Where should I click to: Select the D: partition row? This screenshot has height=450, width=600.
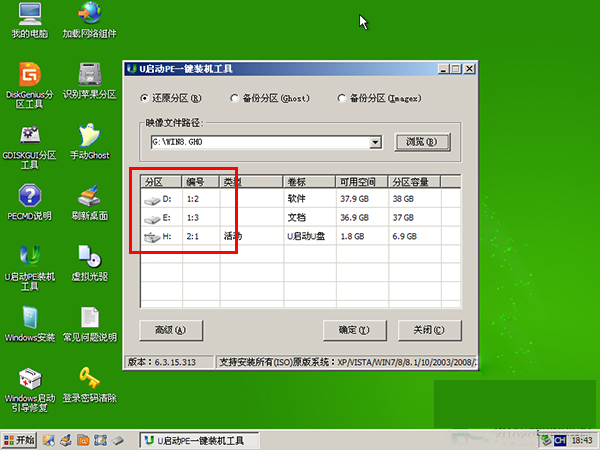pos(300,199)
